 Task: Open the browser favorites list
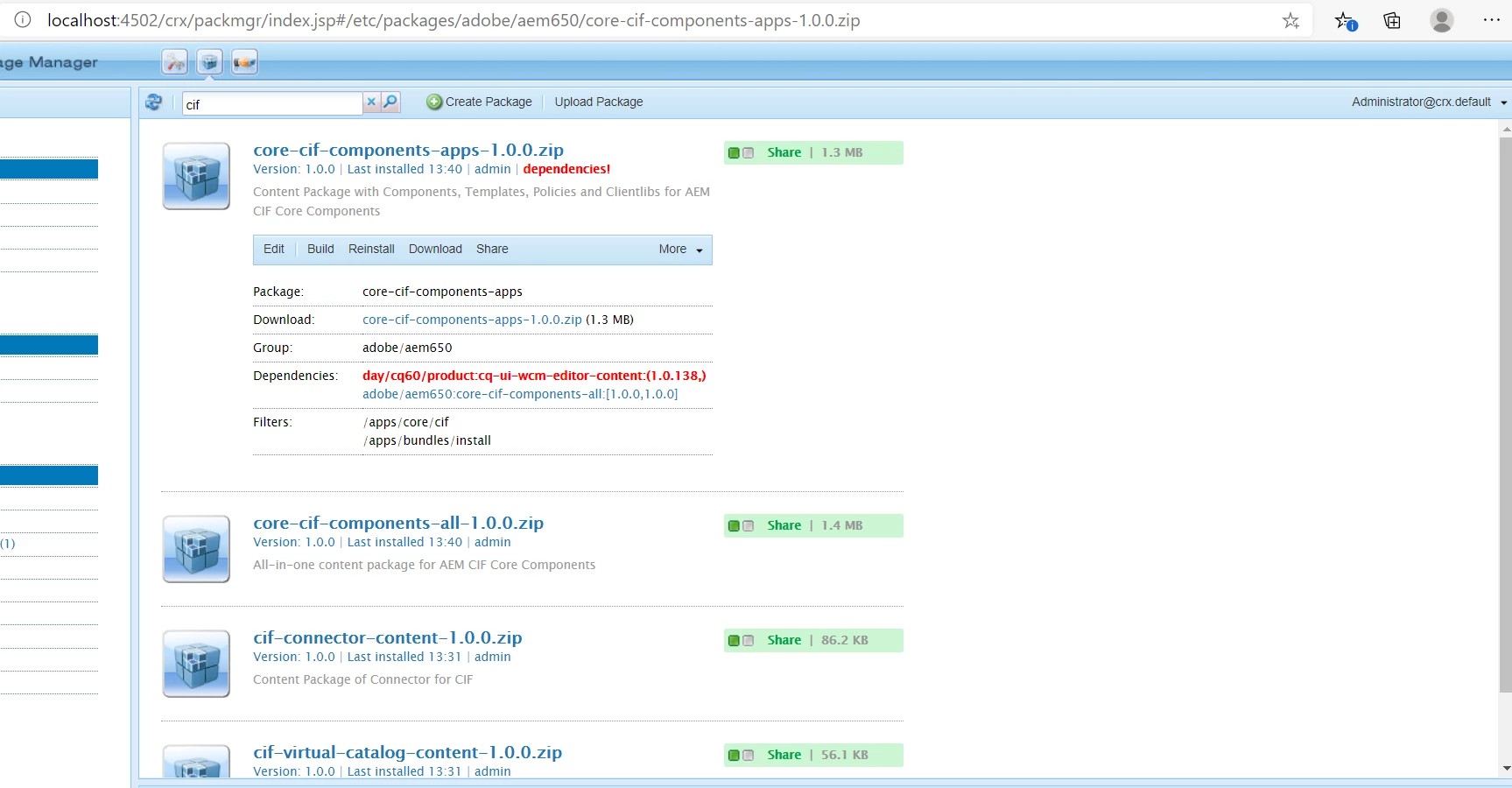click(x=1346, y=20)
